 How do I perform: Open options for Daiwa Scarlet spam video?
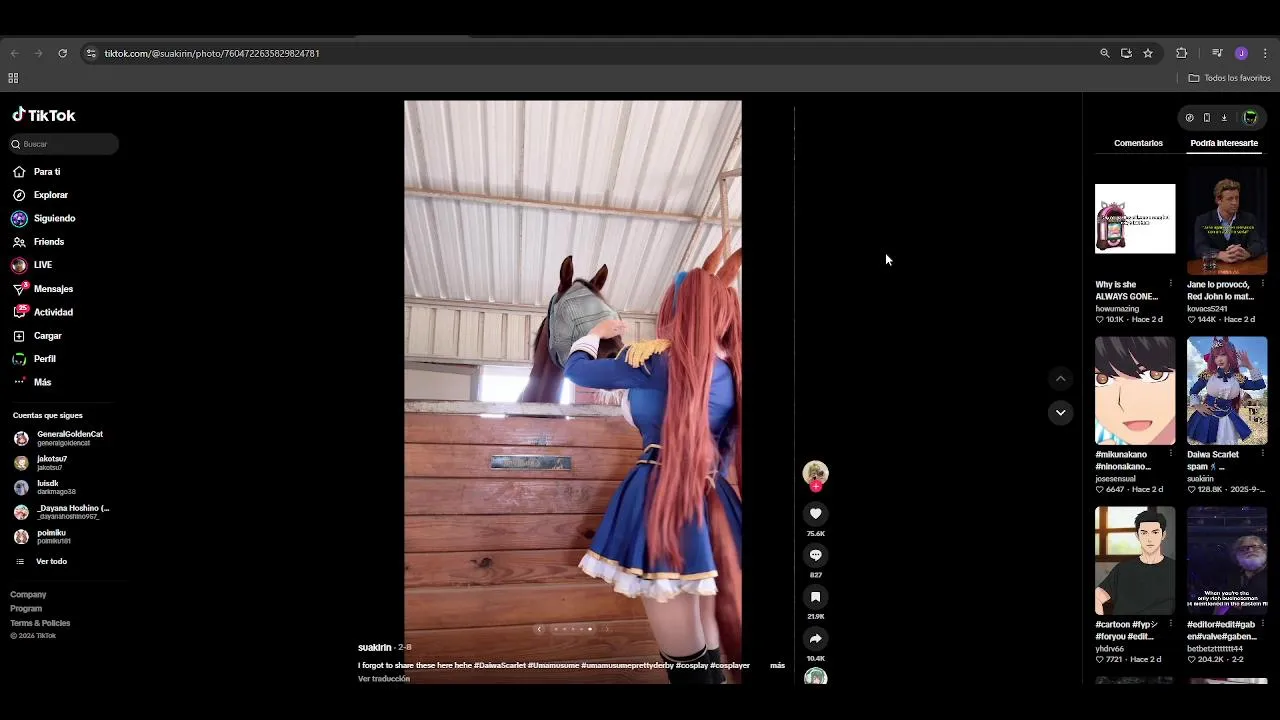click(x=1263, y=454)
